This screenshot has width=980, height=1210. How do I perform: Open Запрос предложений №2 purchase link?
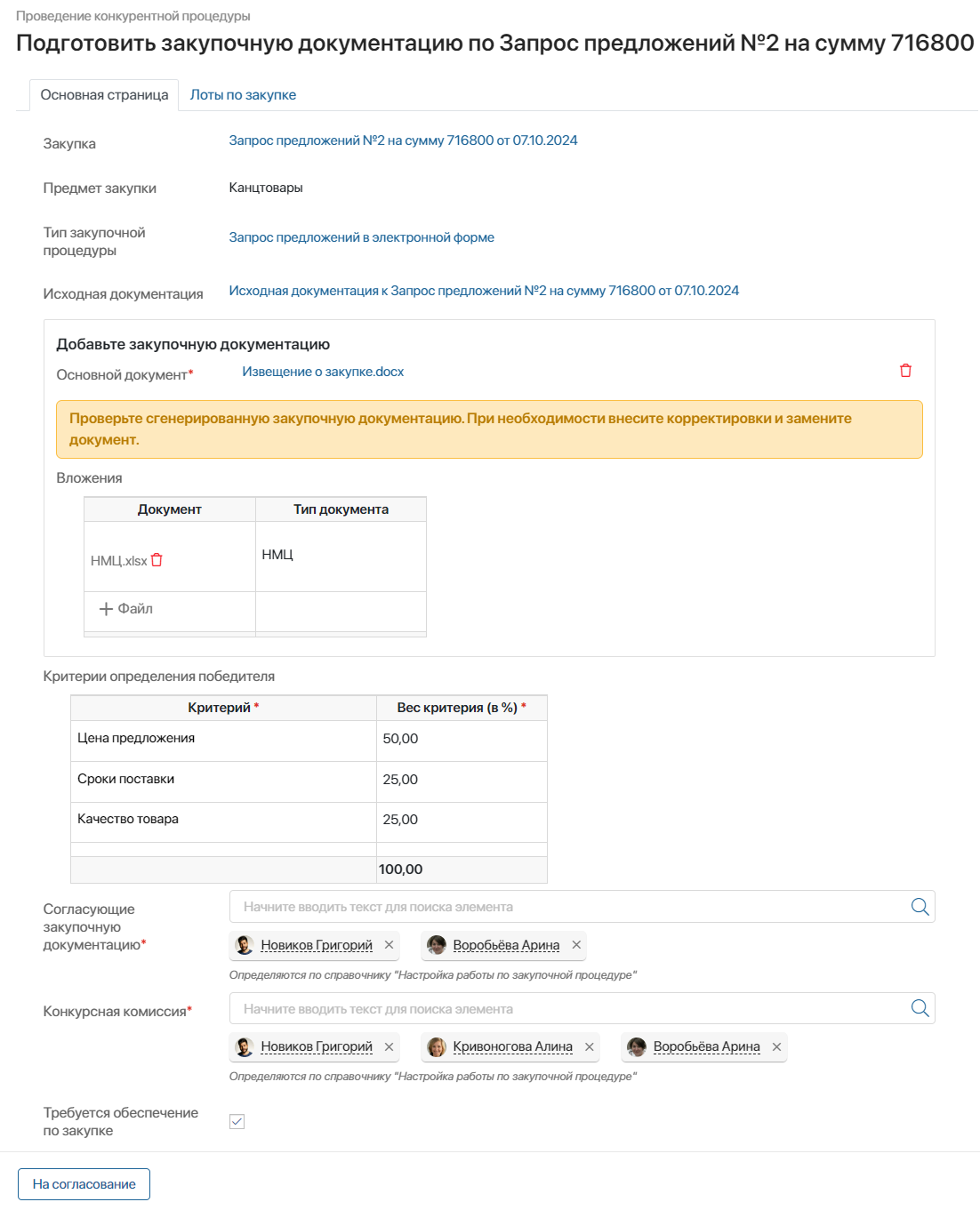coord(402,140)
